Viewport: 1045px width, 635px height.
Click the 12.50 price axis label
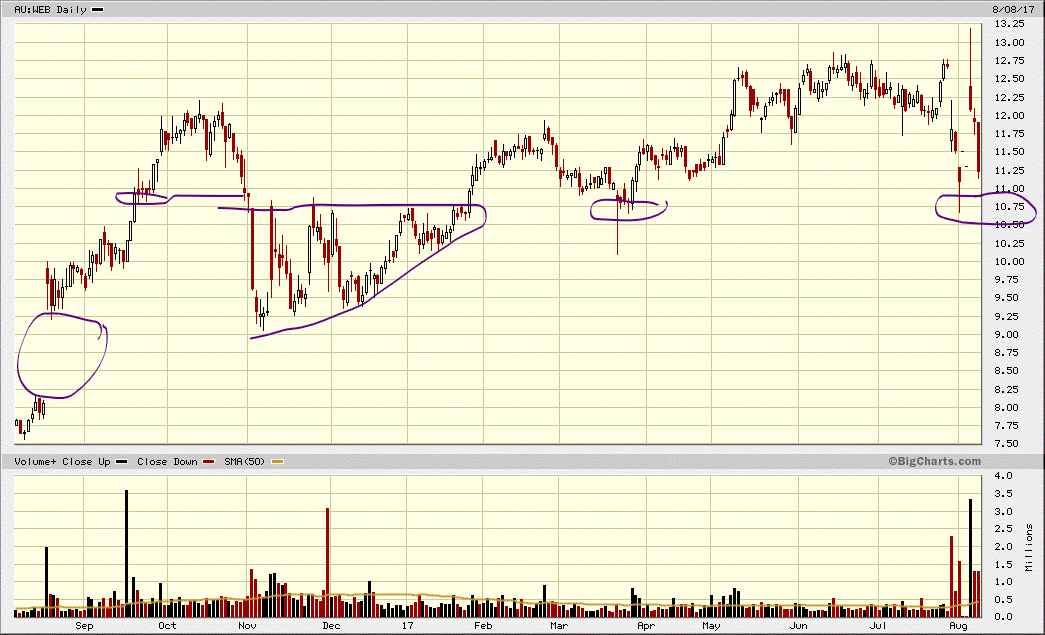tap(1009, 78)
